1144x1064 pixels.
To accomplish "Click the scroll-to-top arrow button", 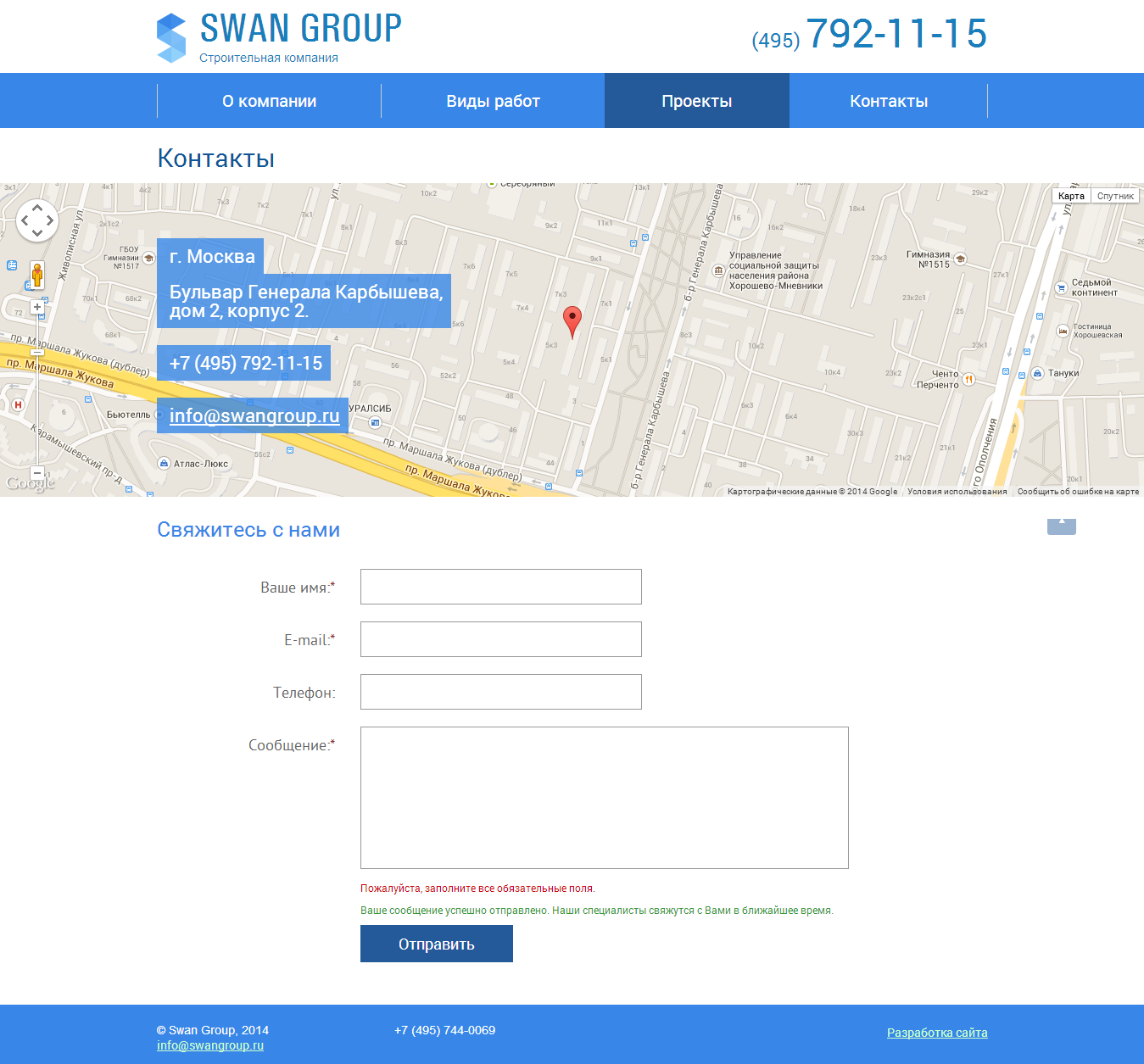I will coord(1062,526).
